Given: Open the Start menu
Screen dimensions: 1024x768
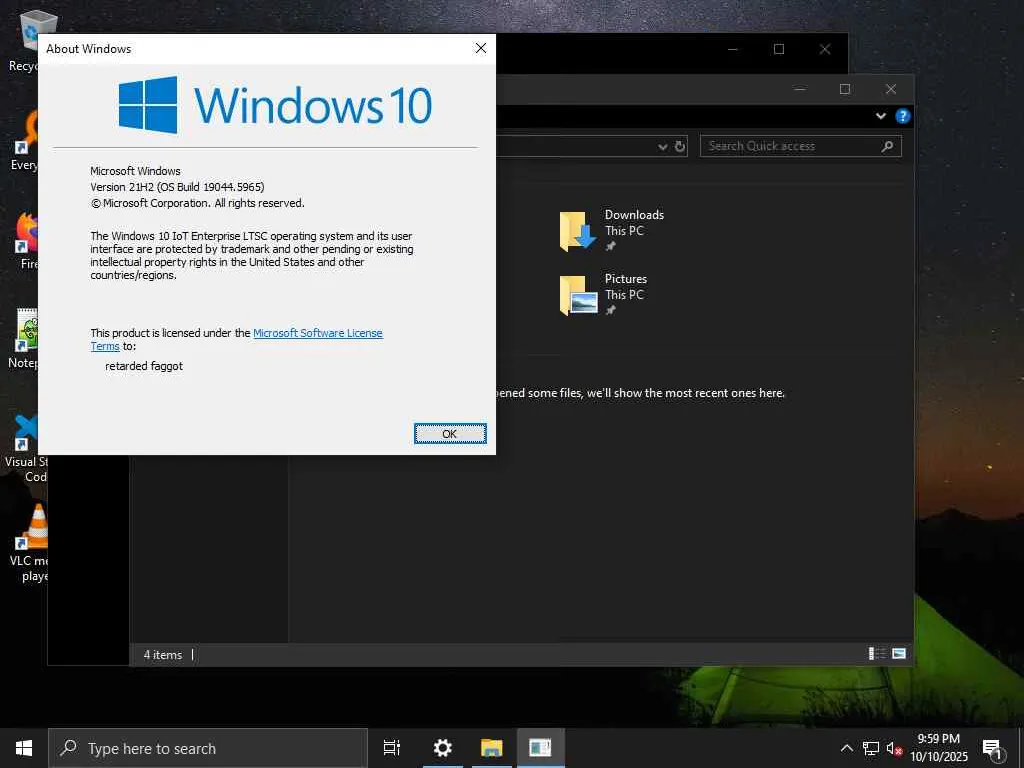Looking at the screenshot, I should tap(24, 748).
